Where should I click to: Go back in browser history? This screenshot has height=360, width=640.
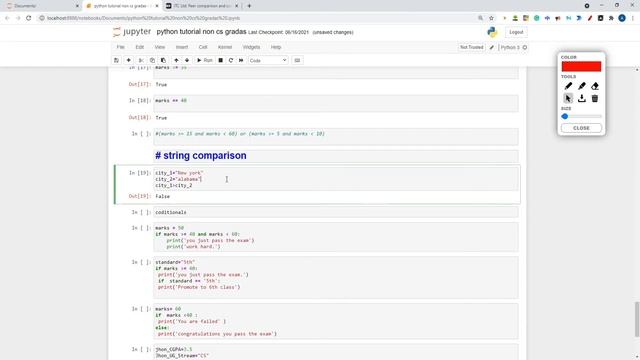[x=7, y=18]
